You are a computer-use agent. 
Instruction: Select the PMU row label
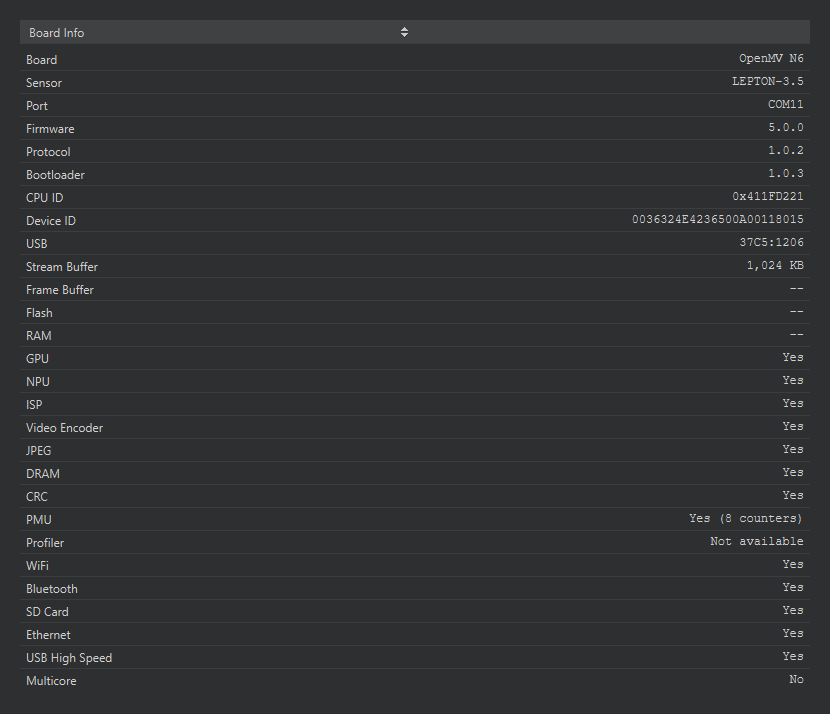pos(39,520)
